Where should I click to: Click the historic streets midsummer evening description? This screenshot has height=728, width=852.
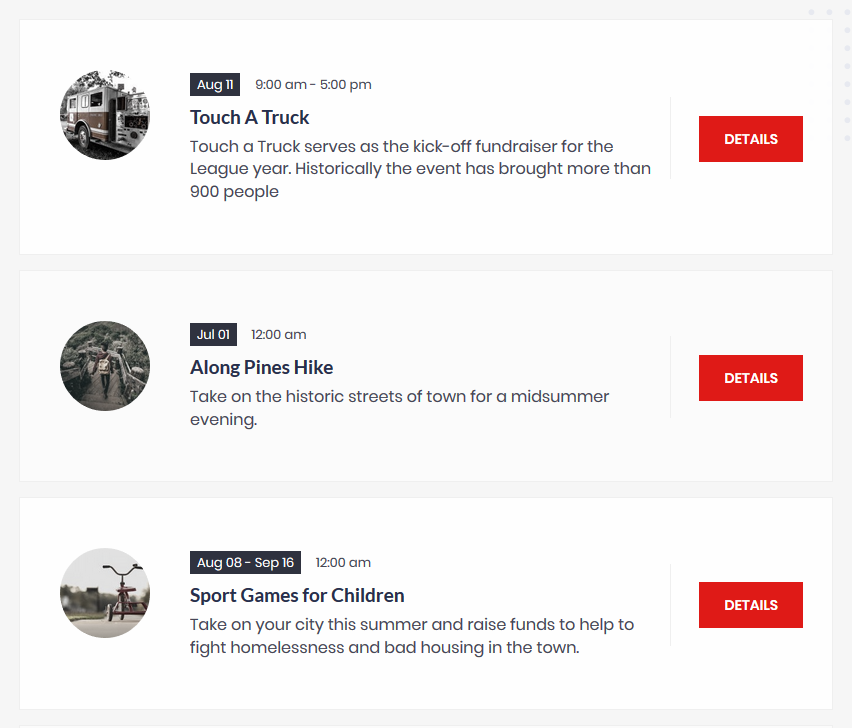pyautogui.click(x=399, y=408)
